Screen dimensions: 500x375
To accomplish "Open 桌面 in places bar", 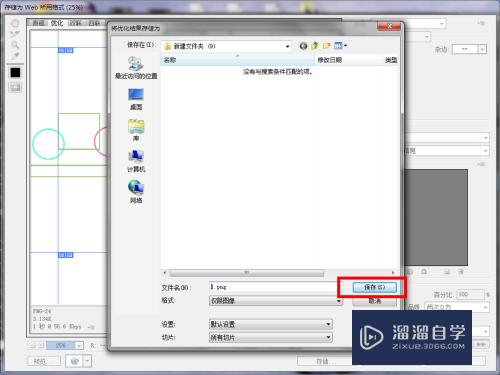I will click(136, 99).
